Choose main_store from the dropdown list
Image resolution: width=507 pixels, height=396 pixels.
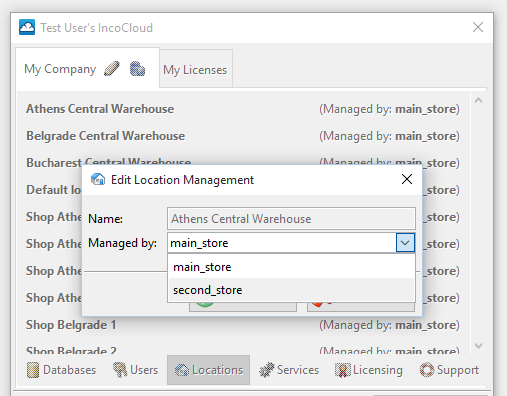(291, 267)
